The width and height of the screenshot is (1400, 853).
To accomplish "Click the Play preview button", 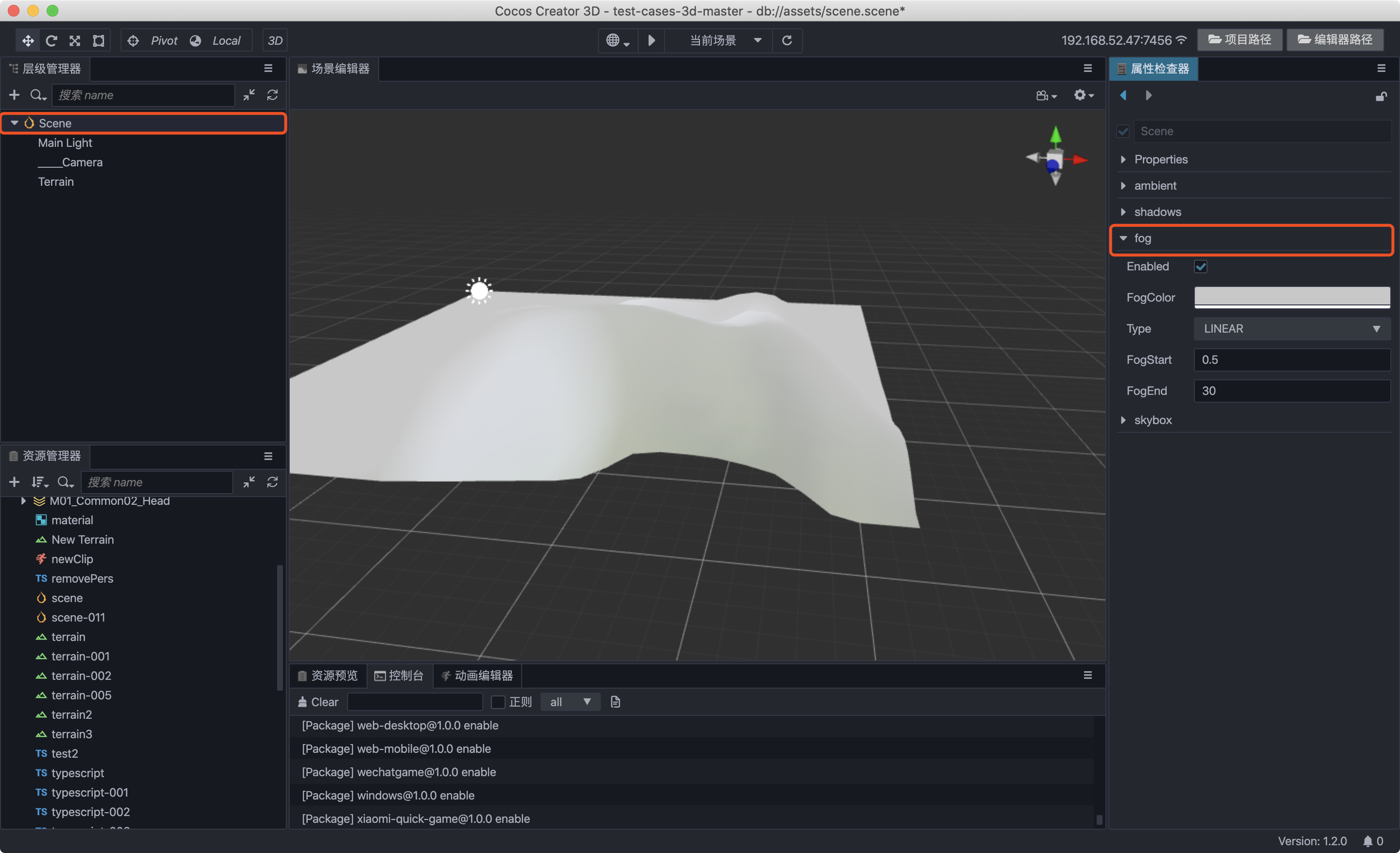I will [651, 40].
